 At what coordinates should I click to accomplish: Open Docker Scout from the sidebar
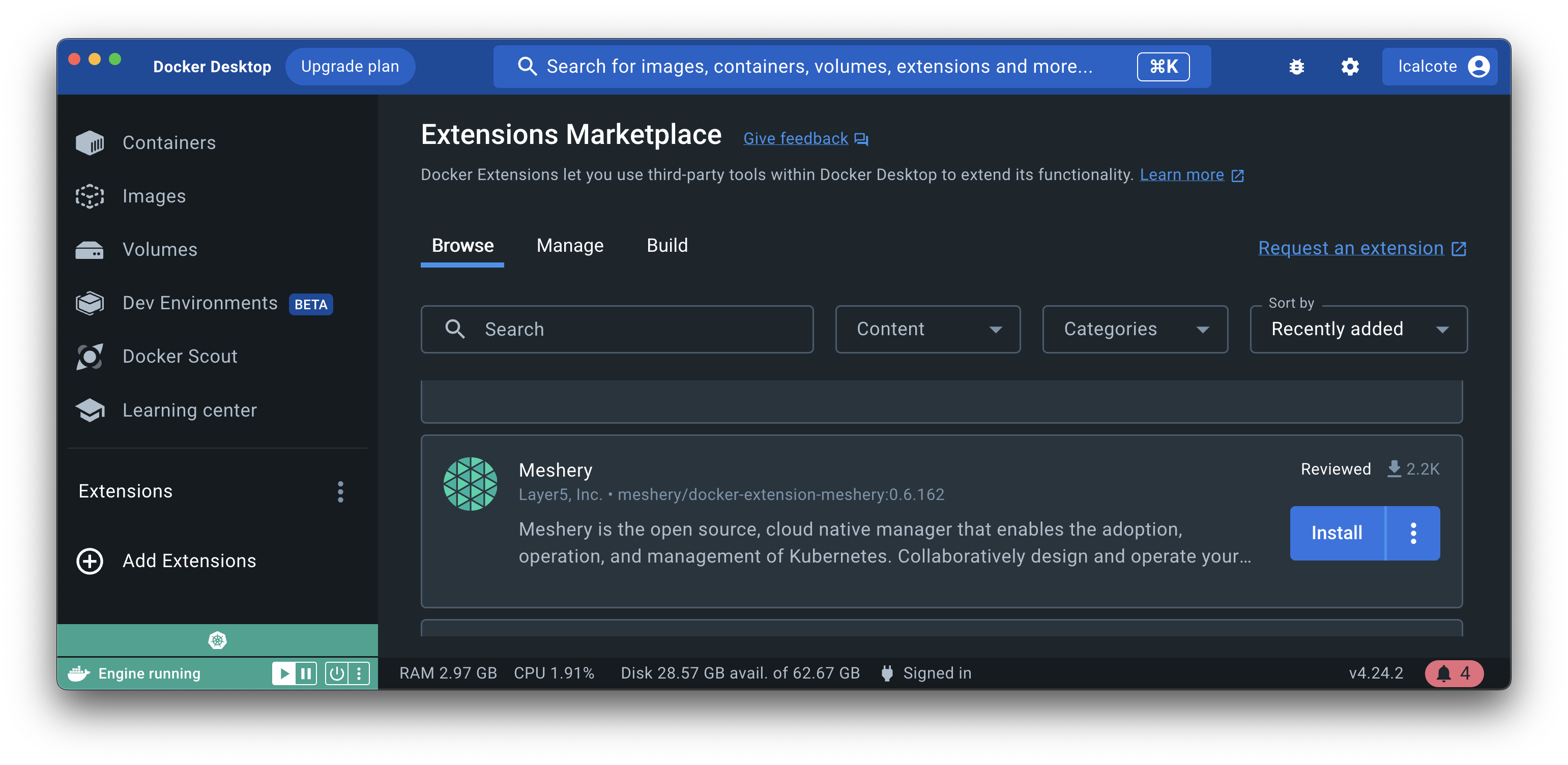[x=180, y=356]
